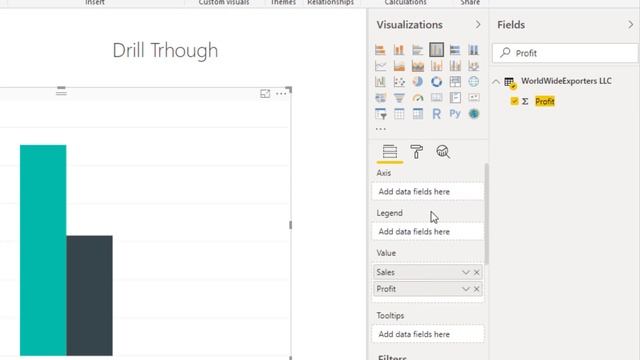This screenshot has width=640, height=360.
Task: Select the 100% stacked bar chart visual
Action: [455, 50]
